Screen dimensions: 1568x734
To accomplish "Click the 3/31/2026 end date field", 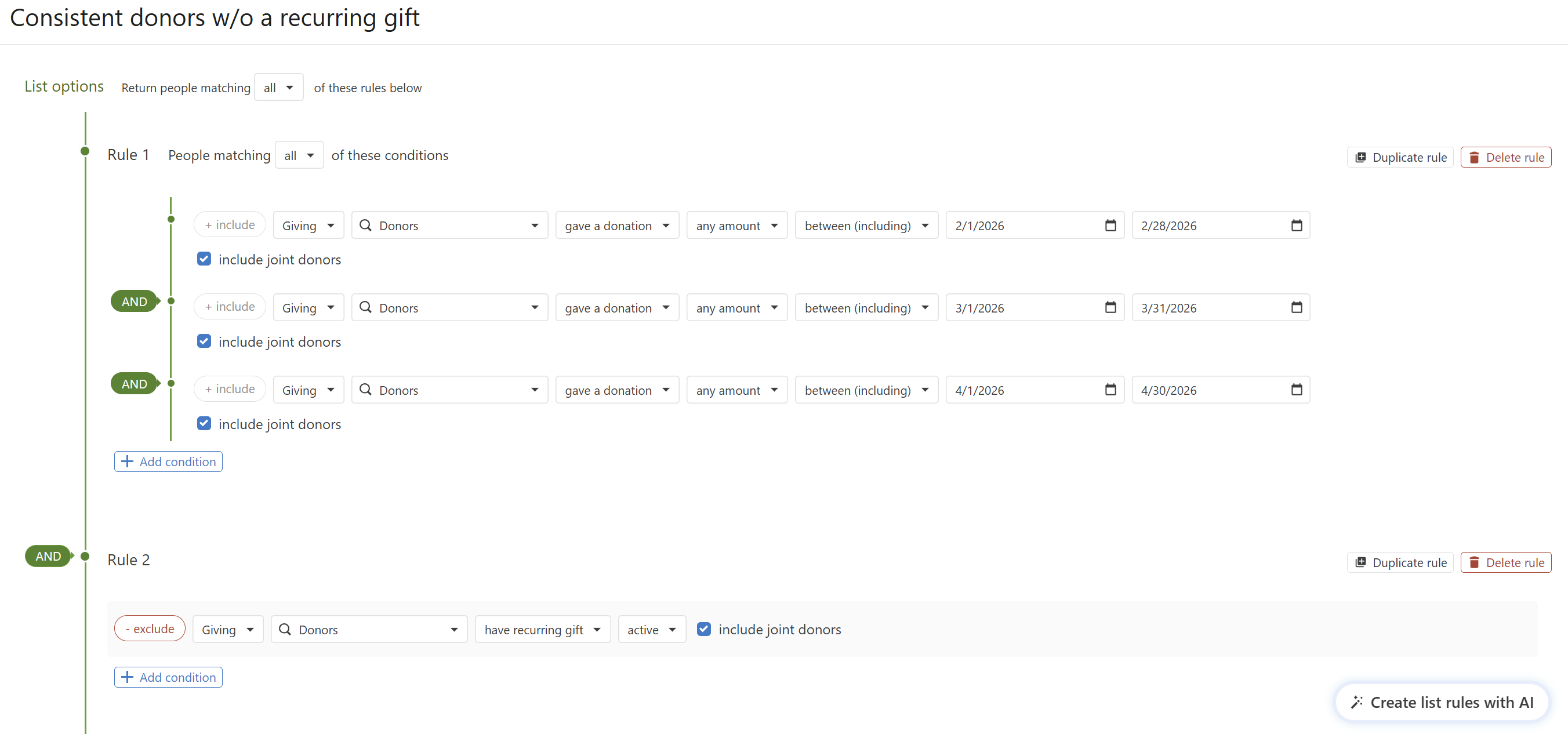I will [1221, 308].
